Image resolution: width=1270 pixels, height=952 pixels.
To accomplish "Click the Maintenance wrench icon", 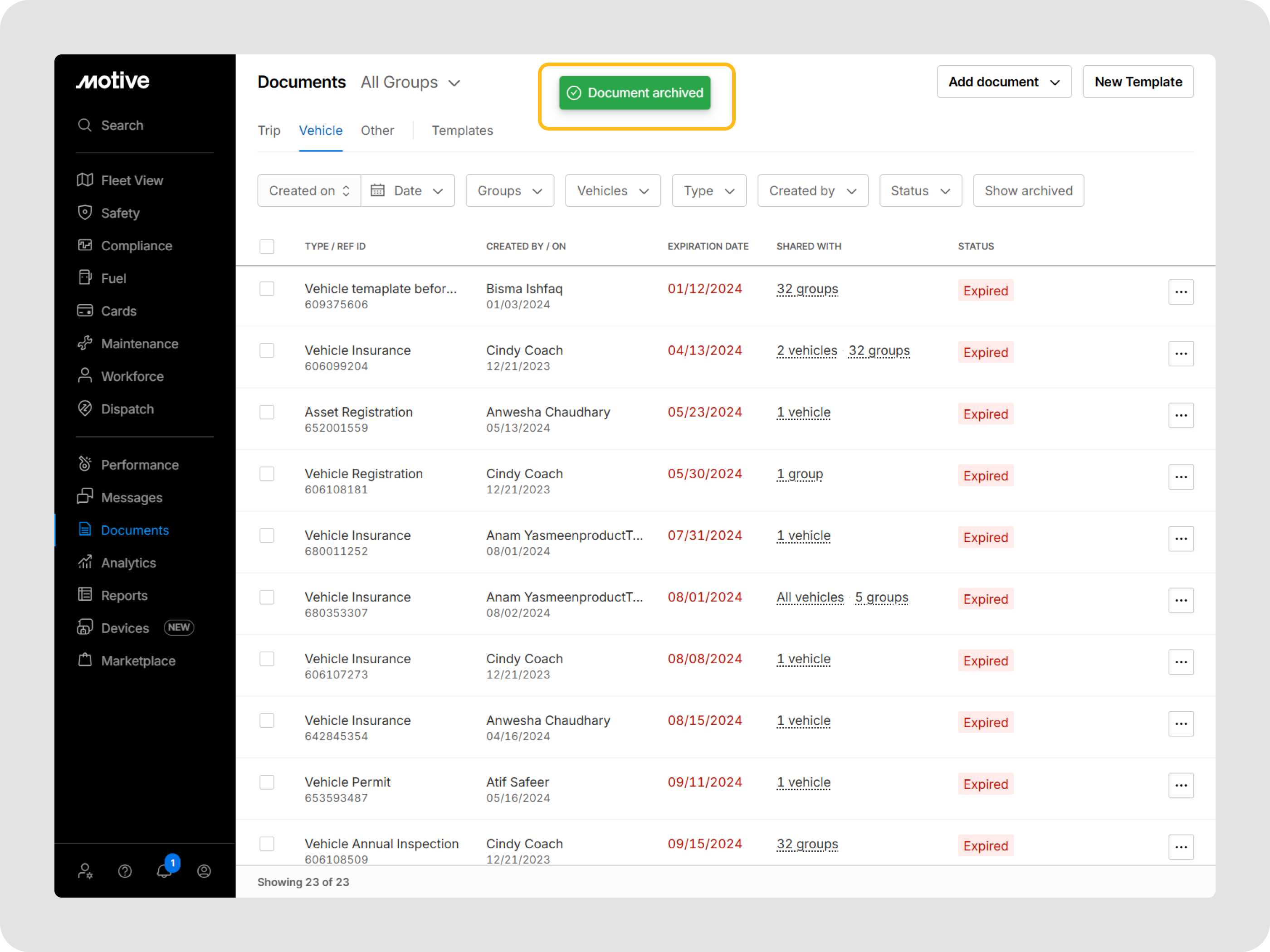I will pyautogui.click(x=85, y=343).
